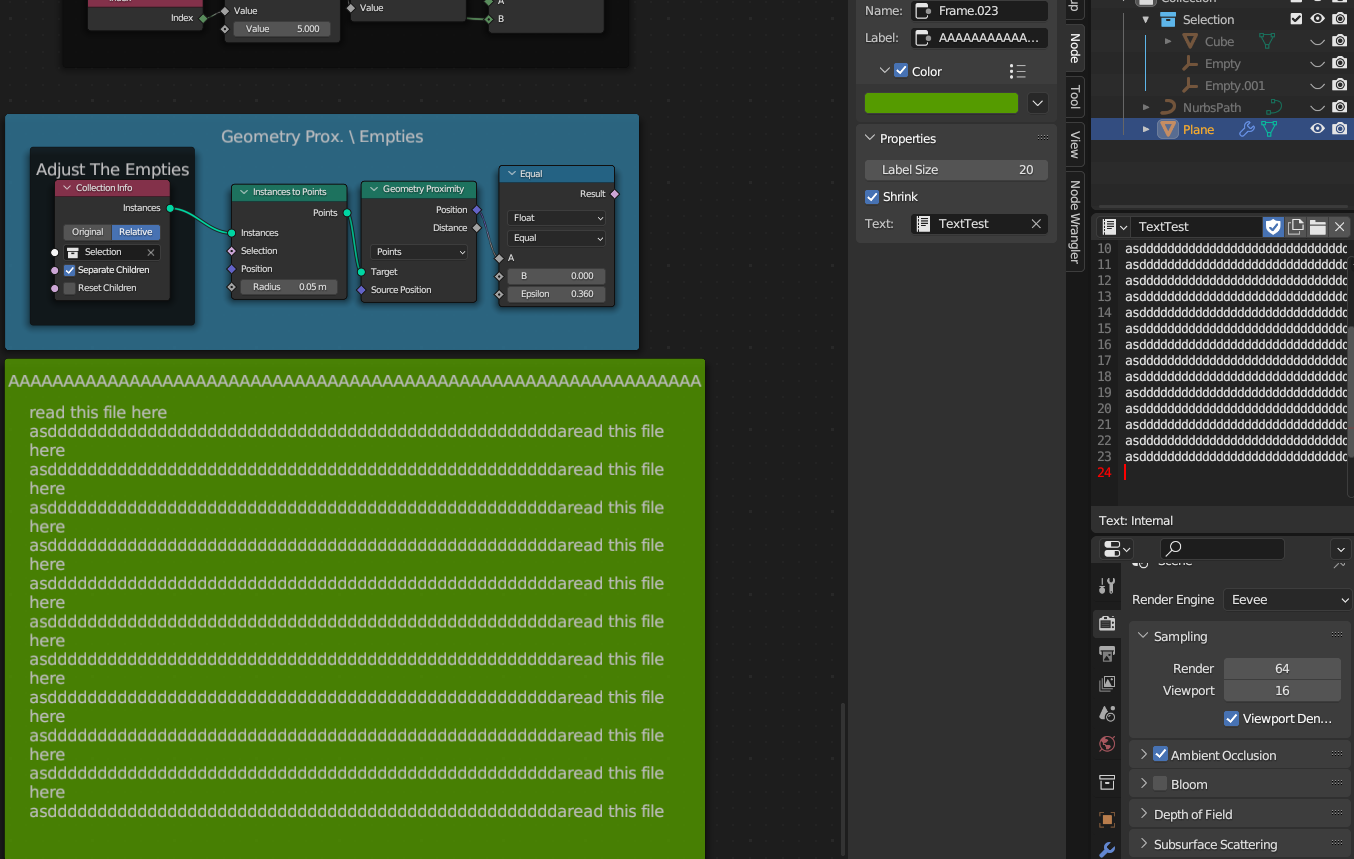Switch to the View sidebar tab

point(1075,144)
